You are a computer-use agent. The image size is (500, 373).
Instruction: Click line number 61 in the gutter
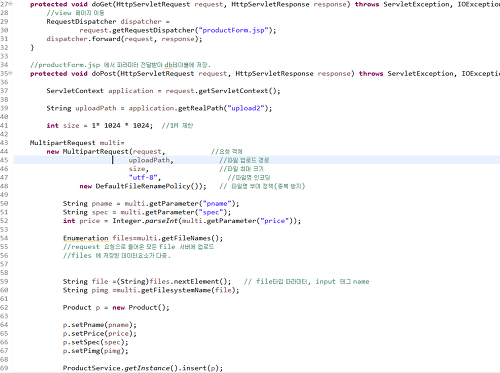4,299
